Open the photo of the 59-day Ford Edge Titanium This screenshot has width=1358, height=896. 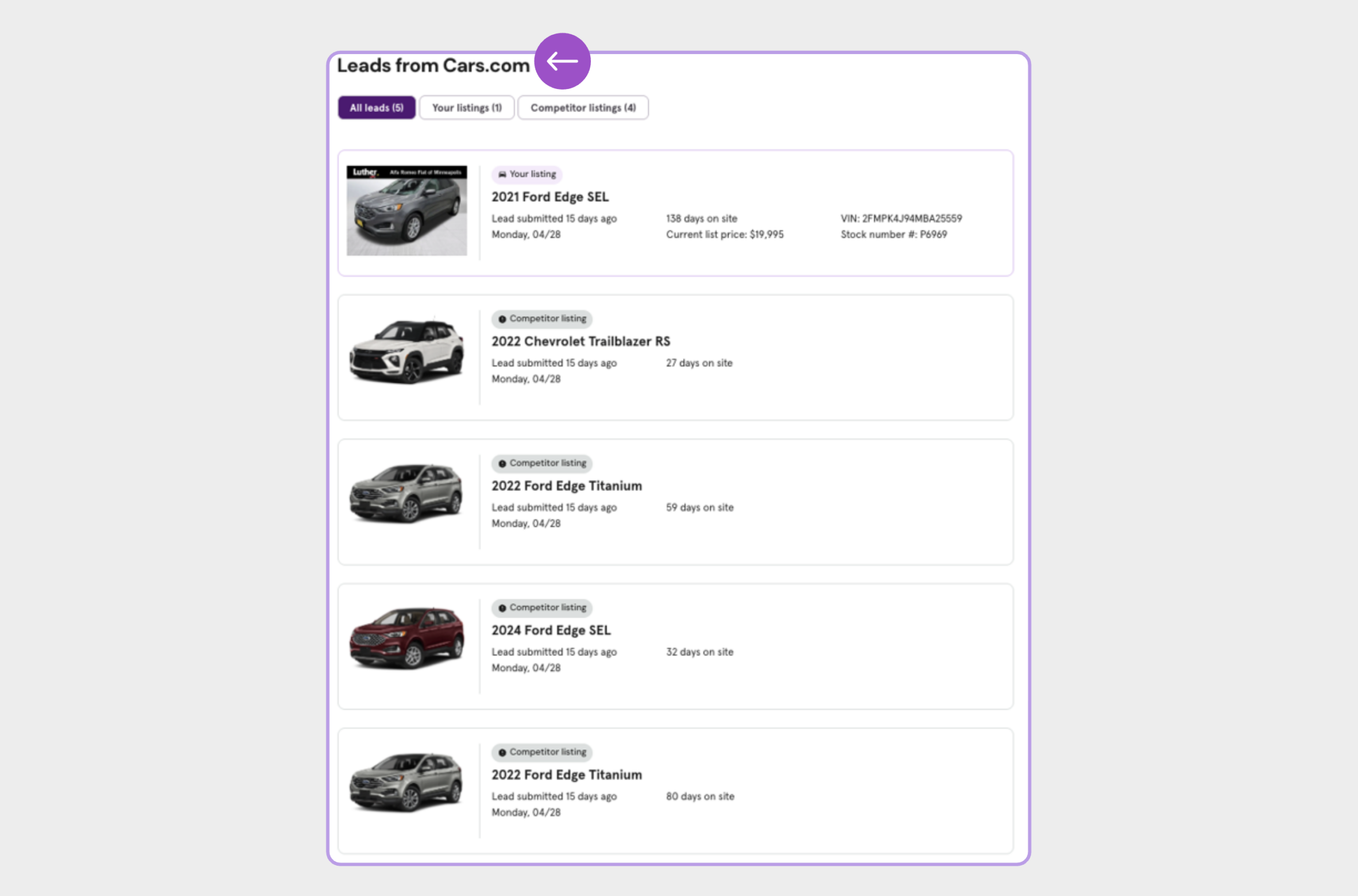406,494
